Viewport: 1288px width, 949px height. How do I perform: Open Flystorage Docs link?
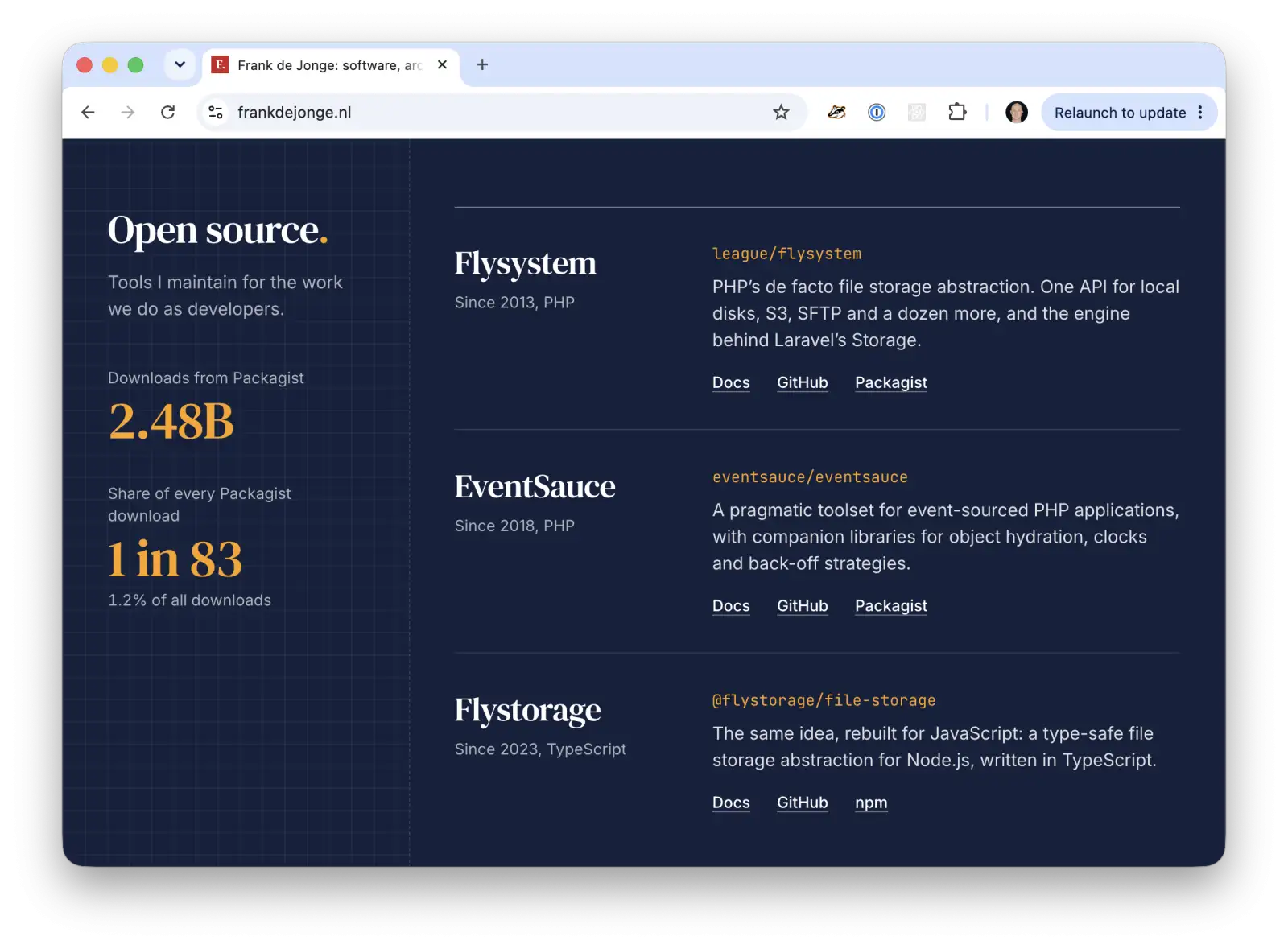[731, 803]
